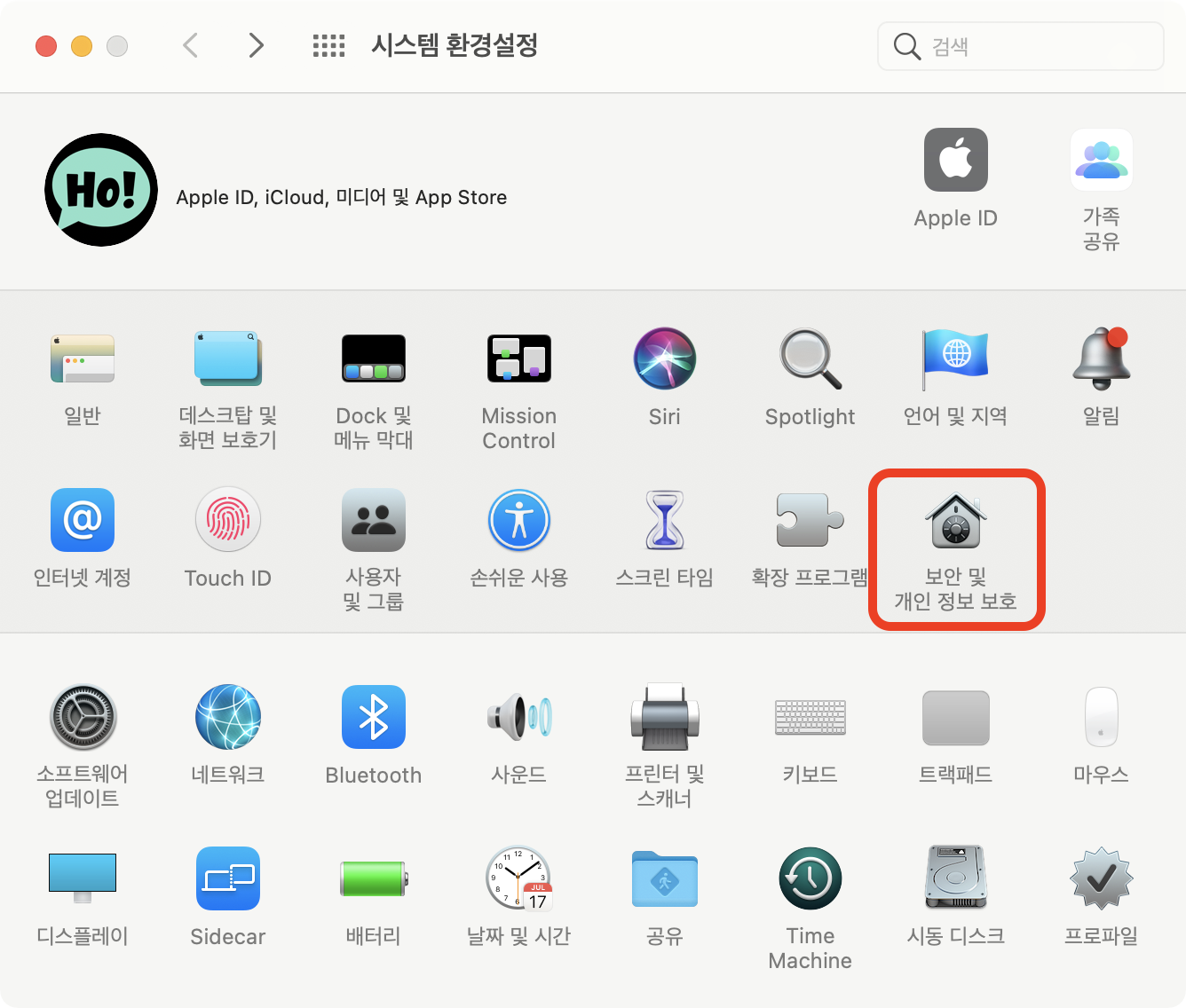
Task: Open the 일반 (General) preference pane
Action: pos(83,359)
